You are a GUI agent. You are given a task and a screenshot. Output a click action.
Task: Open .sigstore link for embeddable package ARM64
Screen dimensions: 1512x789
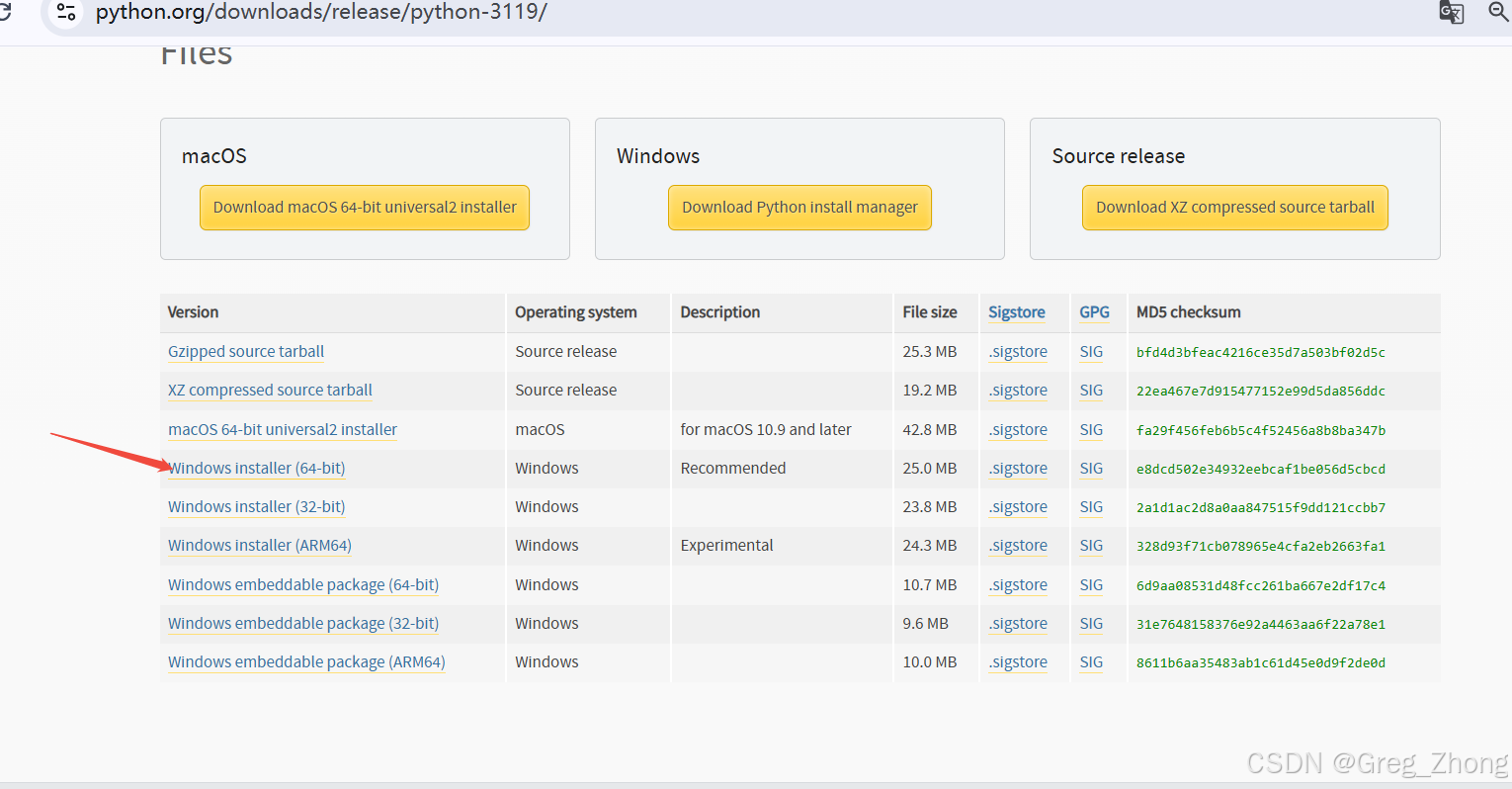[1018, 662]
